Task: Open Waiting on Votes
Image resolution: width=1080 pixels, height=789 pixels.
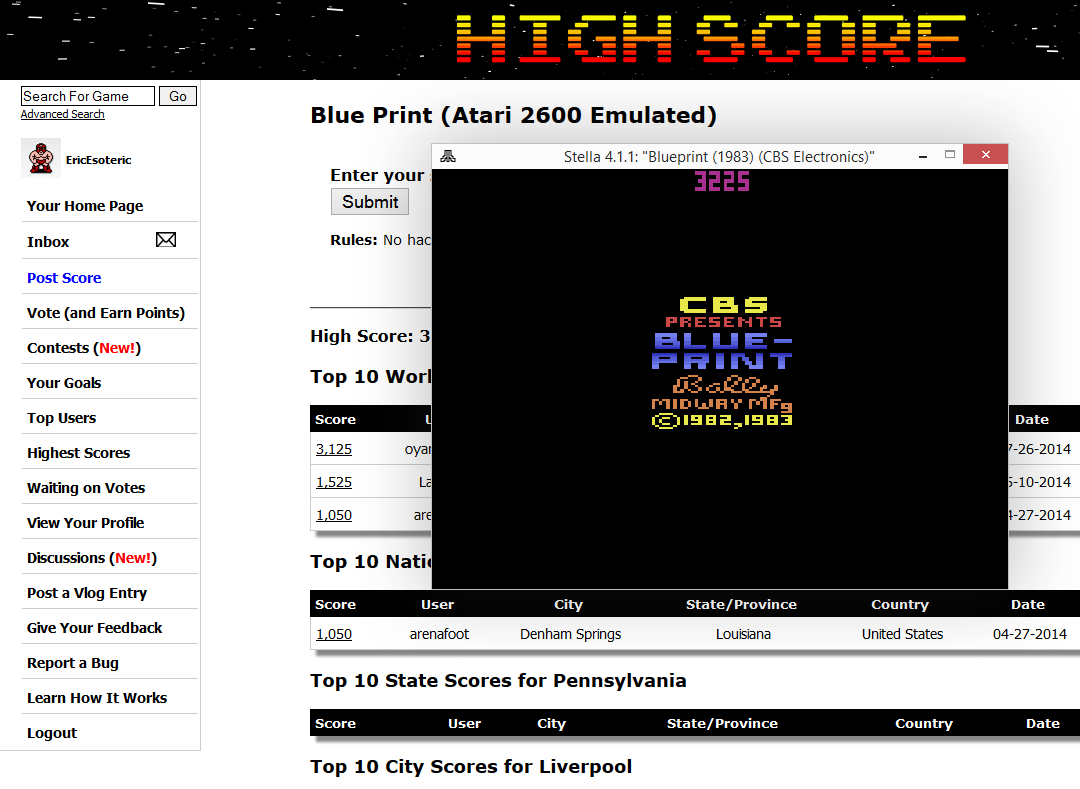Action: (86, 488)
